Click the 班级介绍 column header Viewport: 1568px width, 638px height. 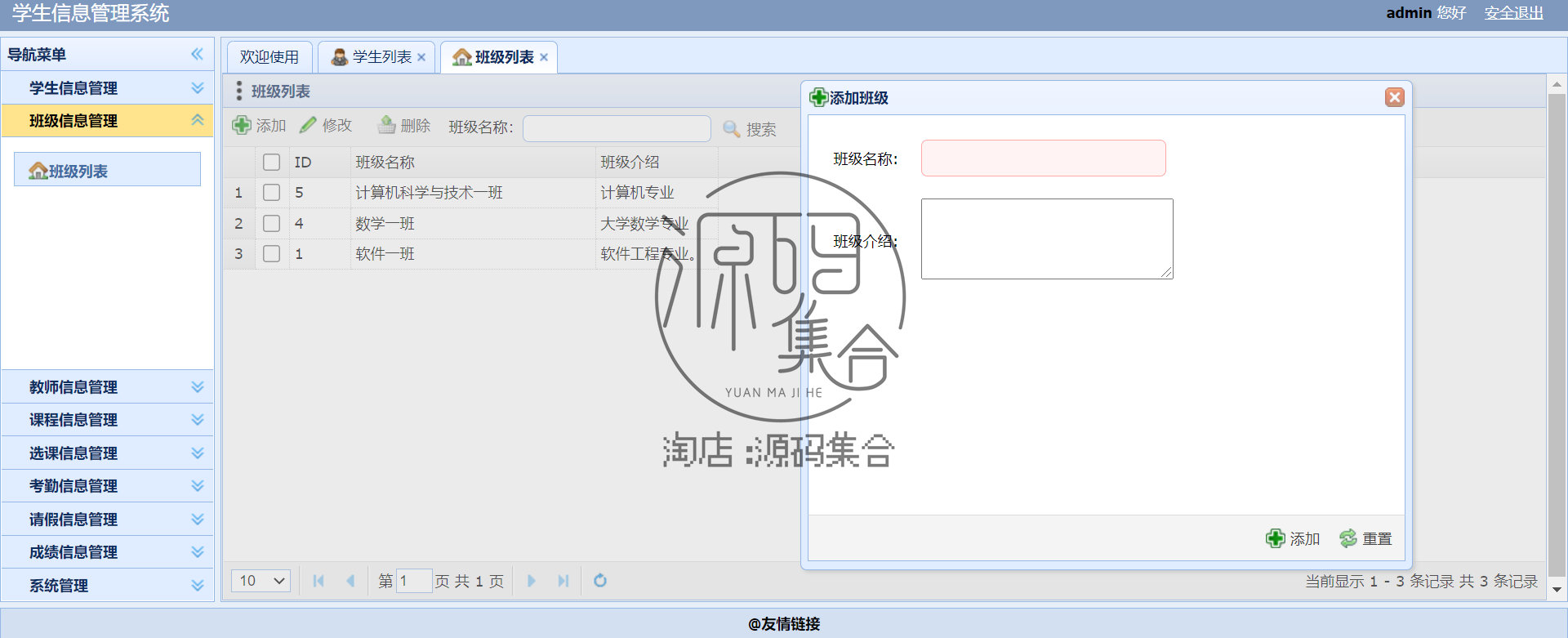point(657,162)
